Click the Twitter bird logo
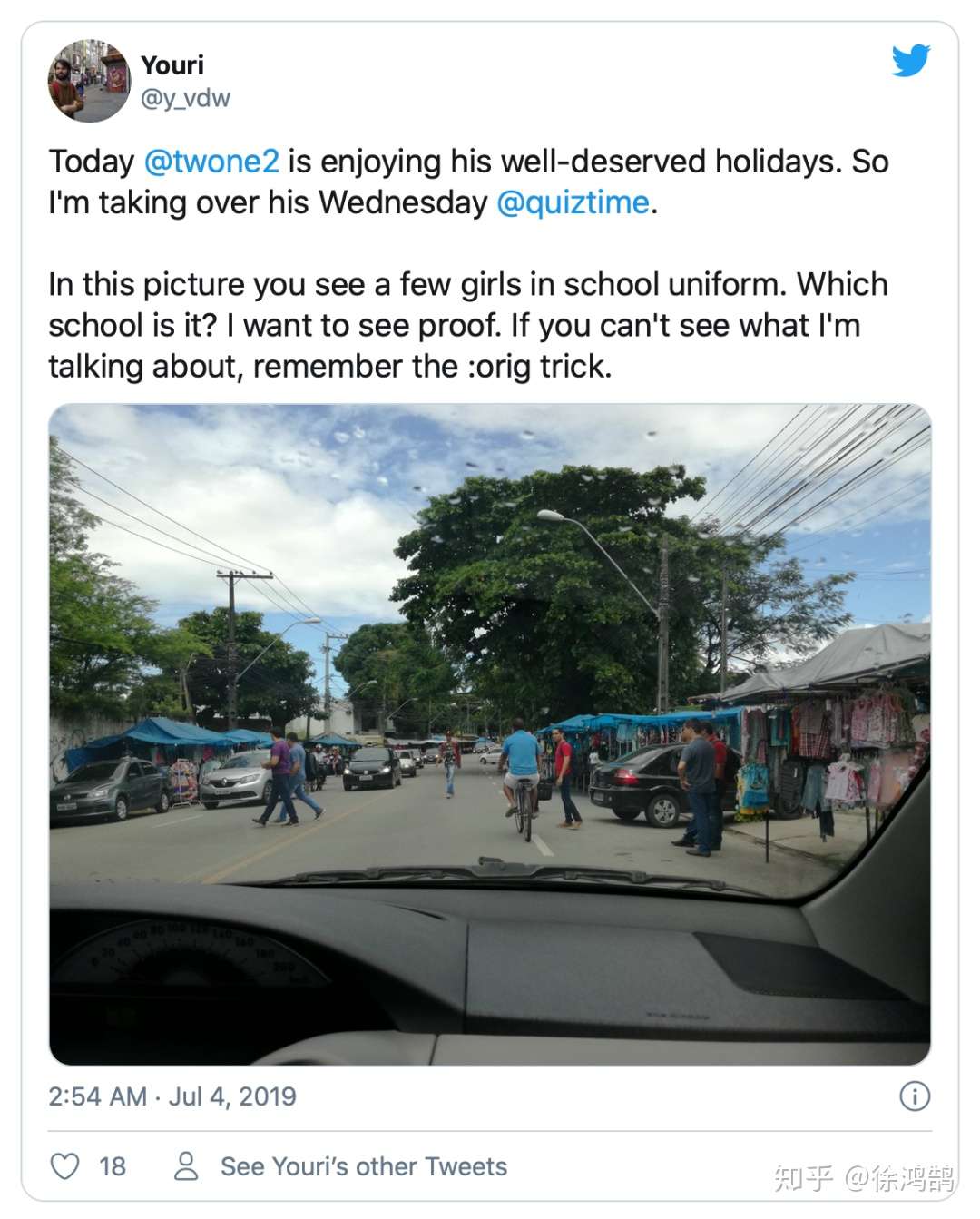Screen dimensions: 980x1219 pos(910,62)
